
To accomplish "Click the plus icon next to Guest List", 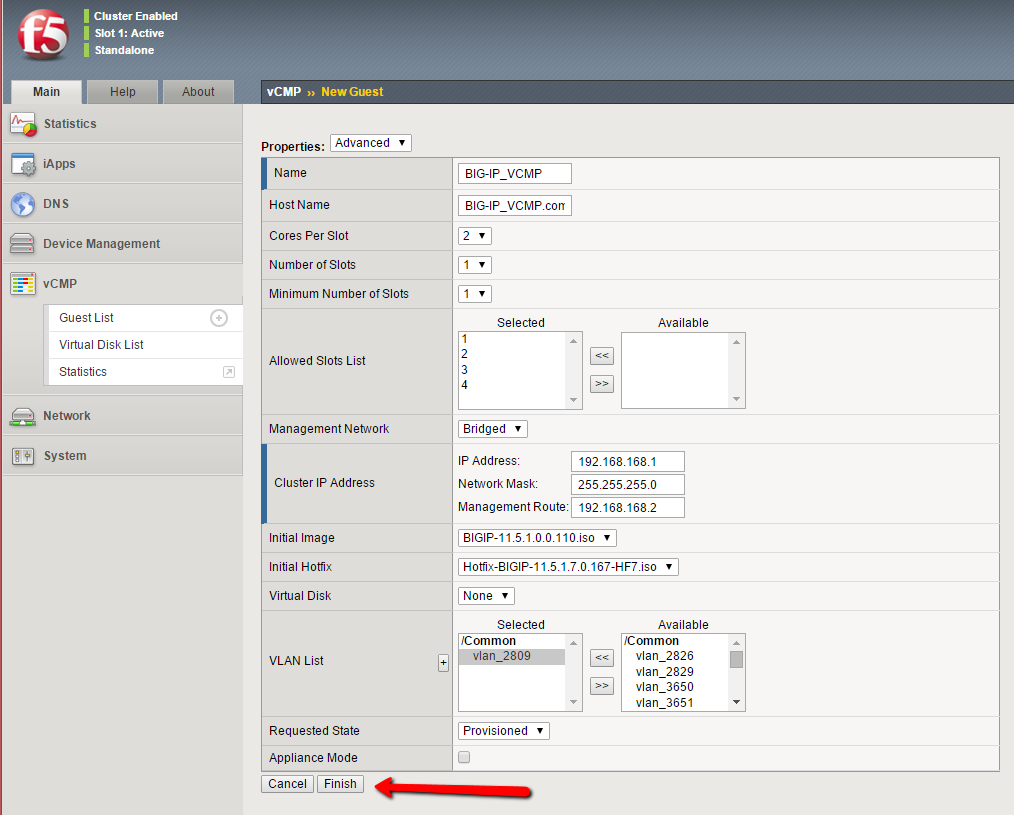I will coord(219,318).
